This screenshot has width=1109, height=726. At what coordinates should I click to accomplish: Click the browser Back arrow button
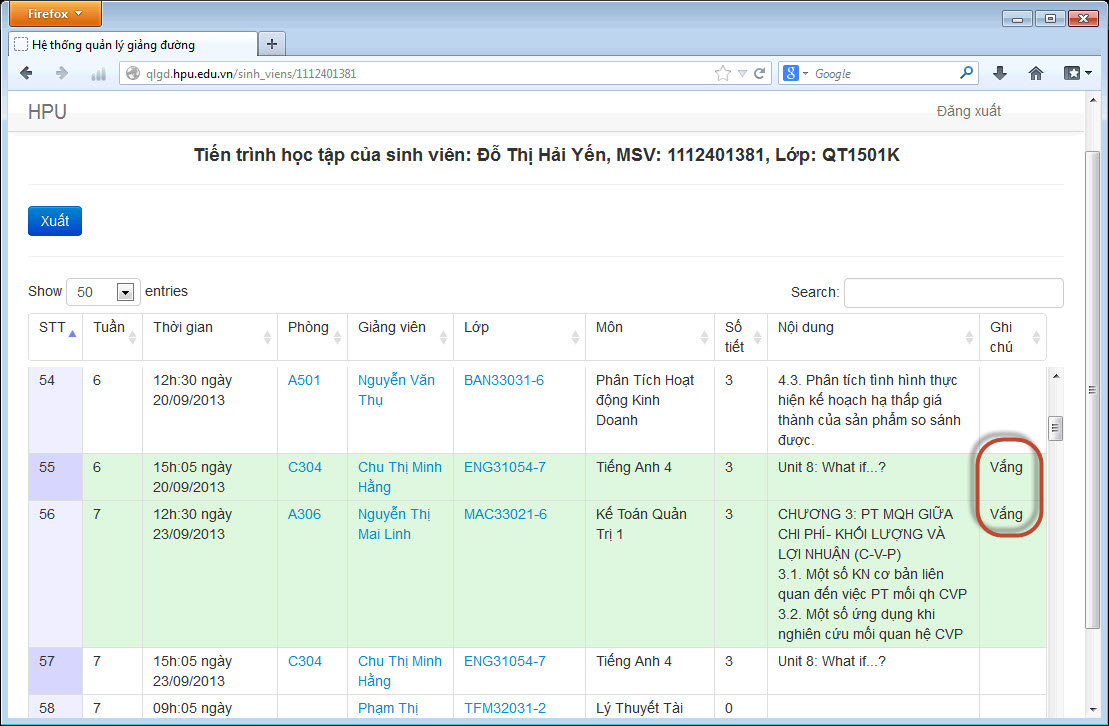(27, 73)
